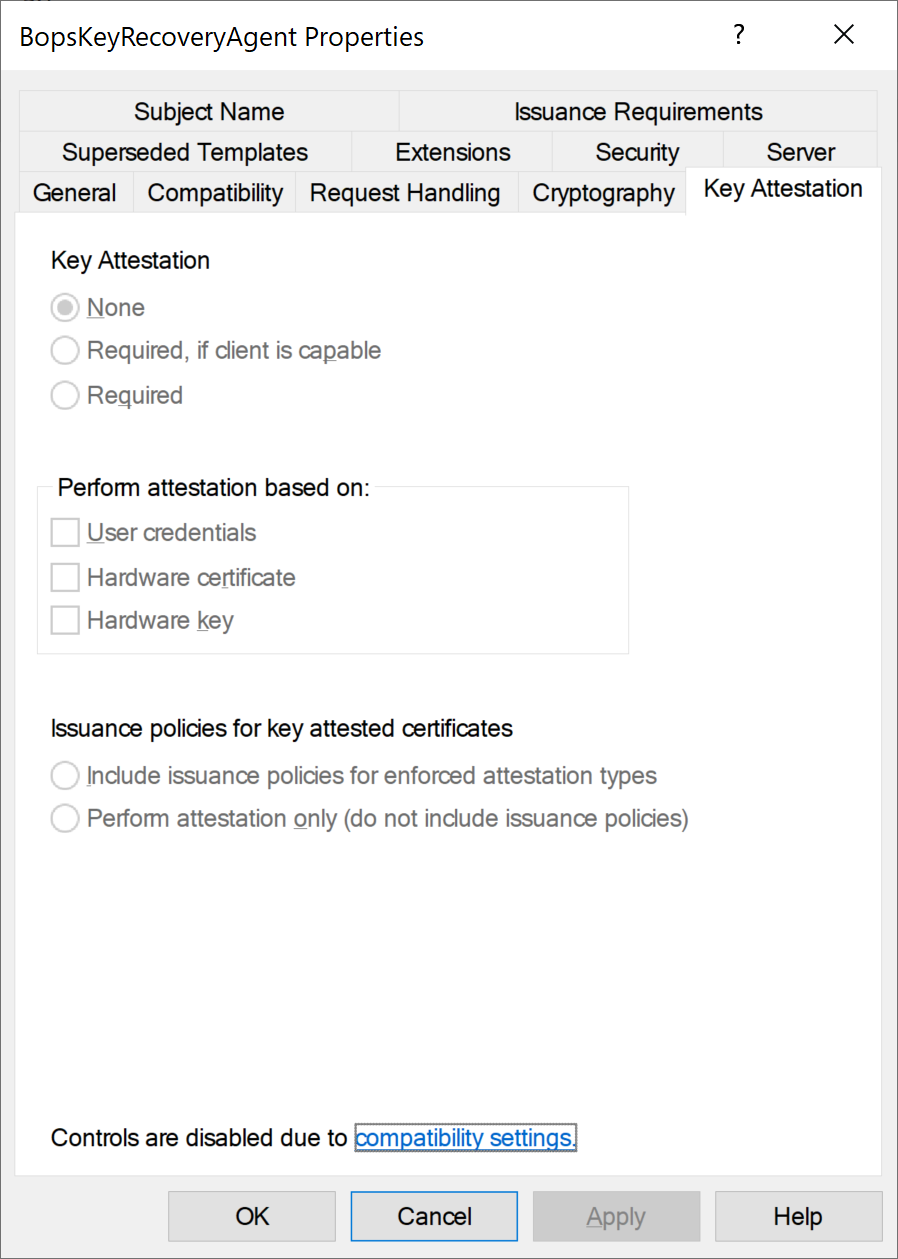
Task: Go to the Superseded Templates tab
Action: coord(185,153)
